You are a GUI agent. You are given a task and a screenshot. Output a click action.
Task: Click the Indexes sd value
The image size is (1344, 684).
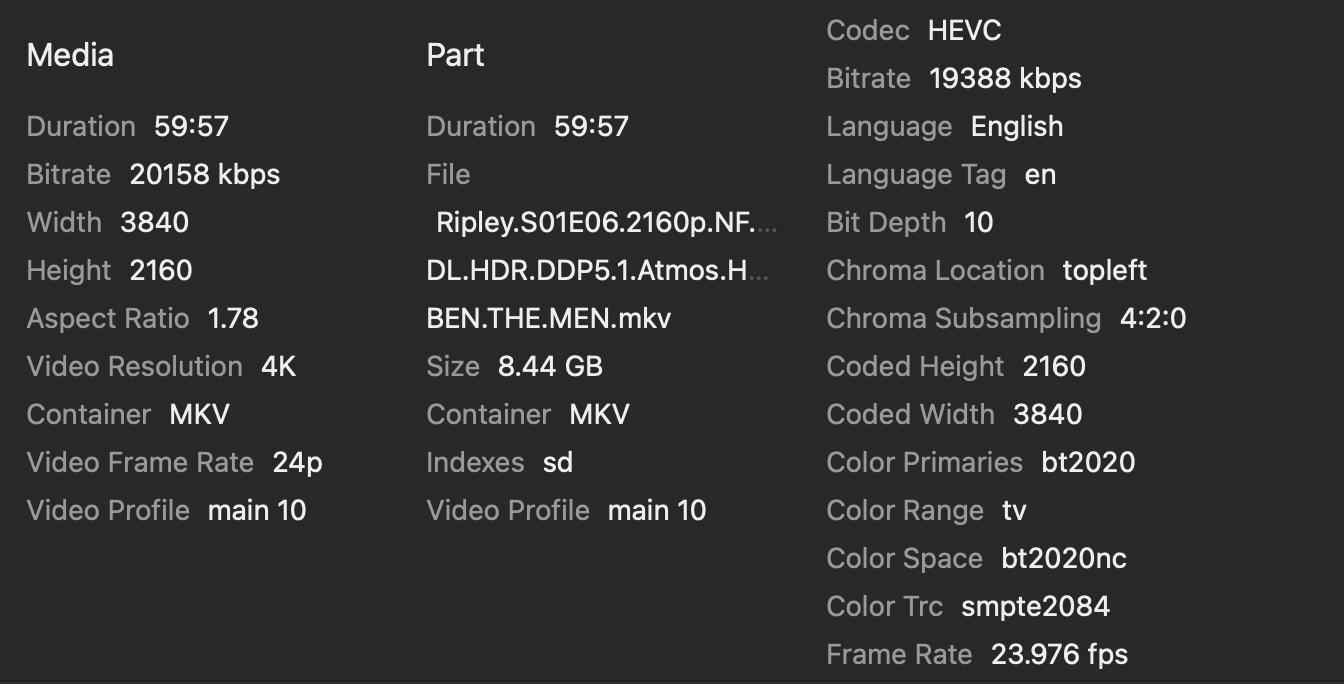pyautogui.click(x=557, y=462)
